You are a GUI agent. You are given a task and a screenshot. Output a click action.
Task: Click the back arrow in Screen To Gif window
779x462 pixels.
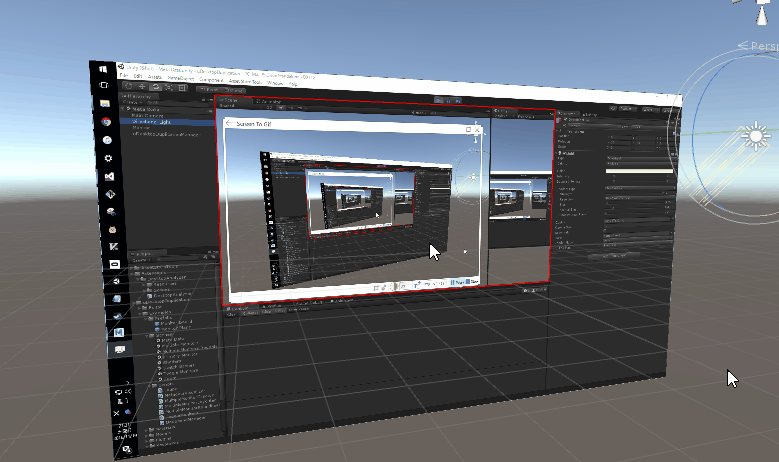[229, 123]
